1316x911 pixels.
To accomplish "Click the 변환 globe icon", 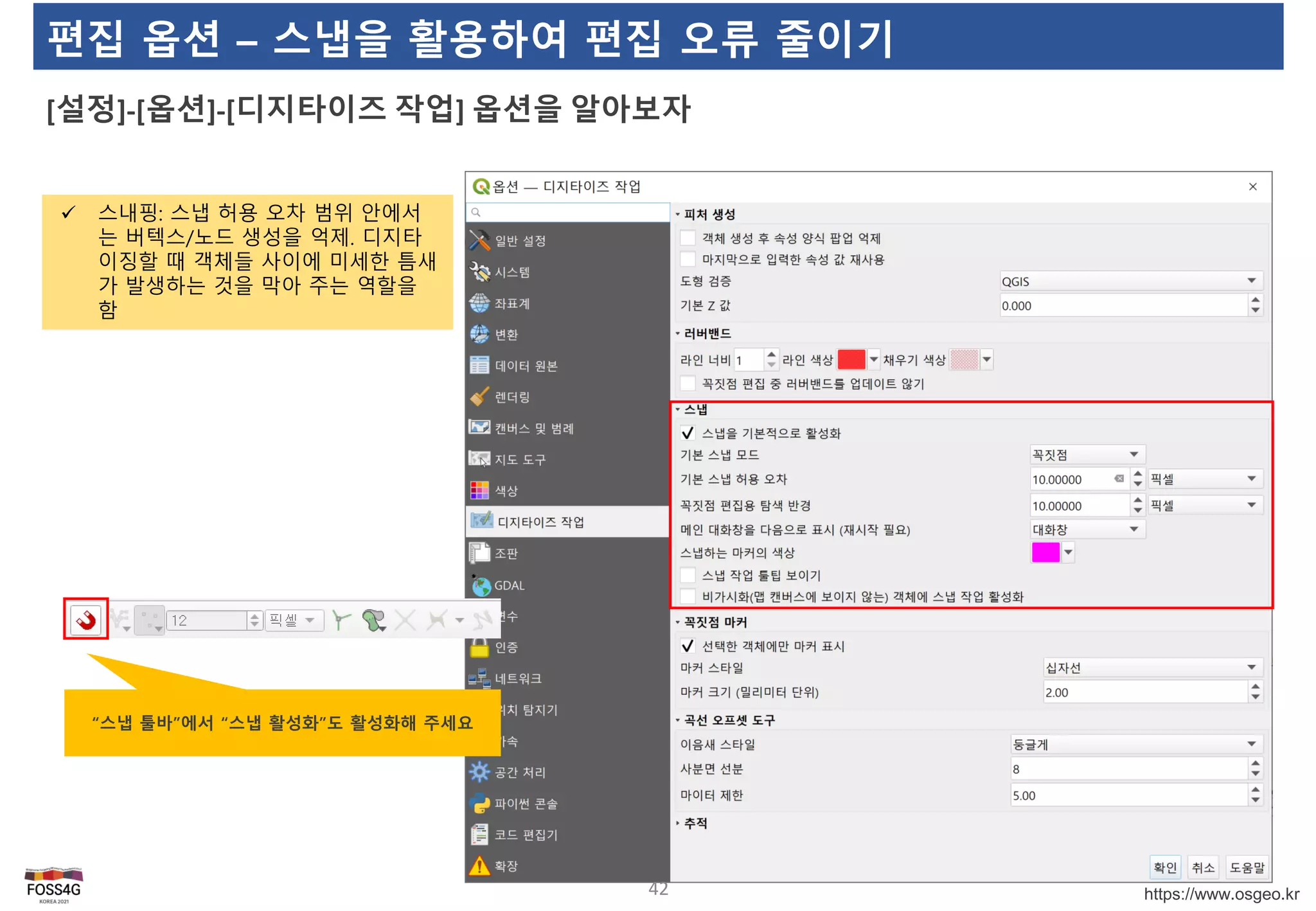I will pyautogui.click(x=479, y=334).
